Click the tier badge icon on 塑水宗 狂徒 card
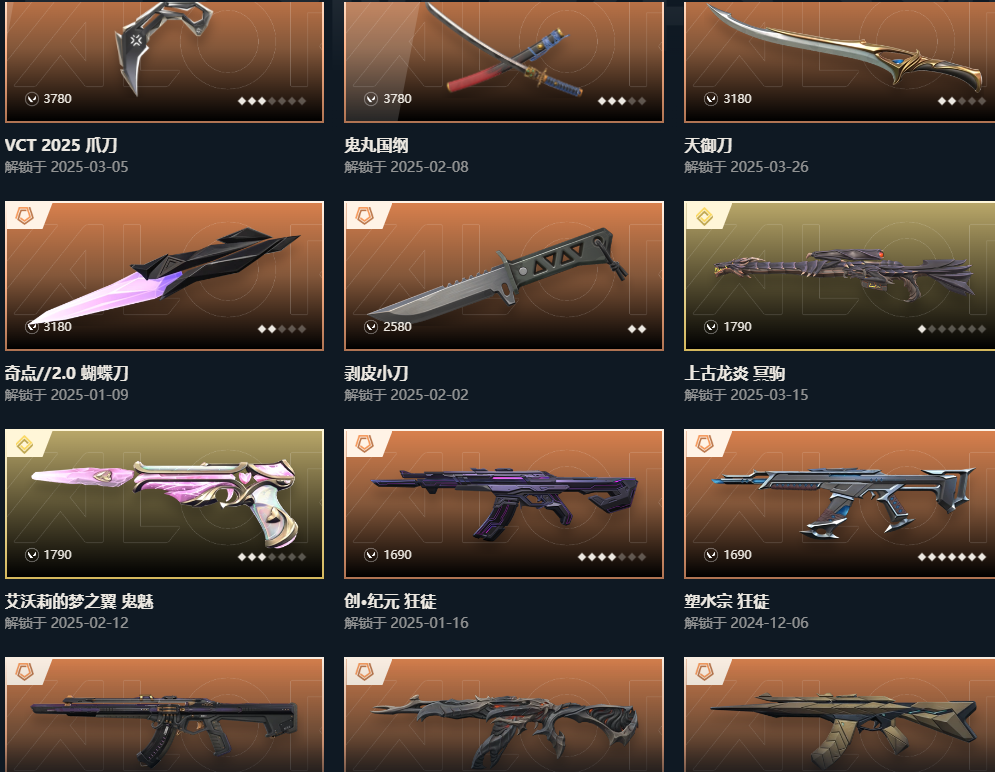Screen dimensions: 995x772 (704, 443)
